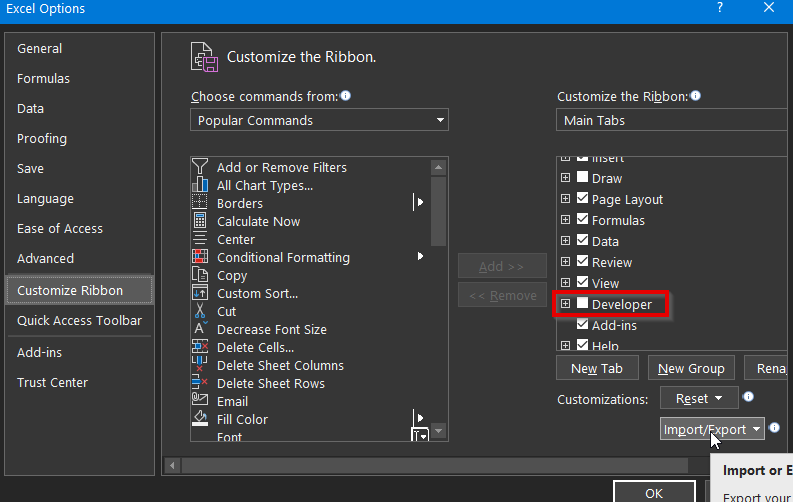Click the Center alignment icon
This screenshot has height=502, width=793.
click(200, 239)
